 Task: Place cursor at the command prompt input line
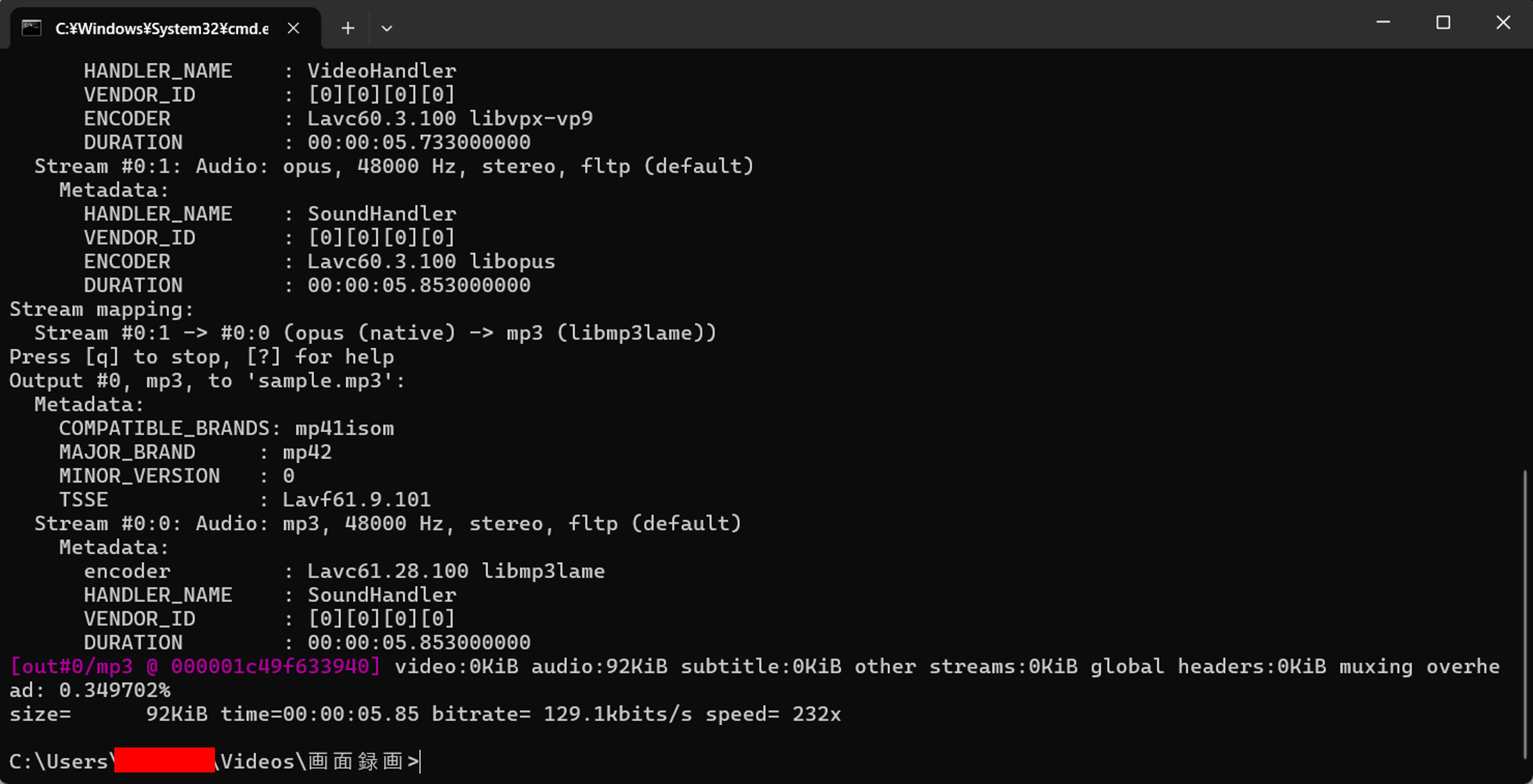(x=420, y=762)
